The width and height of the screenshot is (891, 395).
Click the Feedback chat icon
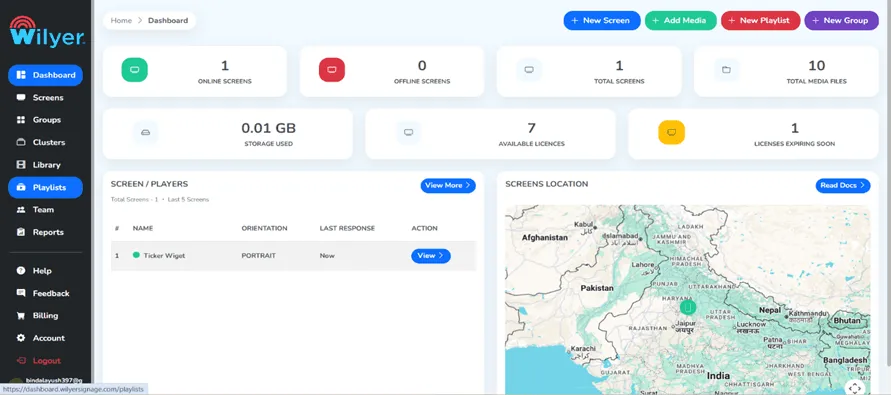pos(21,293)
